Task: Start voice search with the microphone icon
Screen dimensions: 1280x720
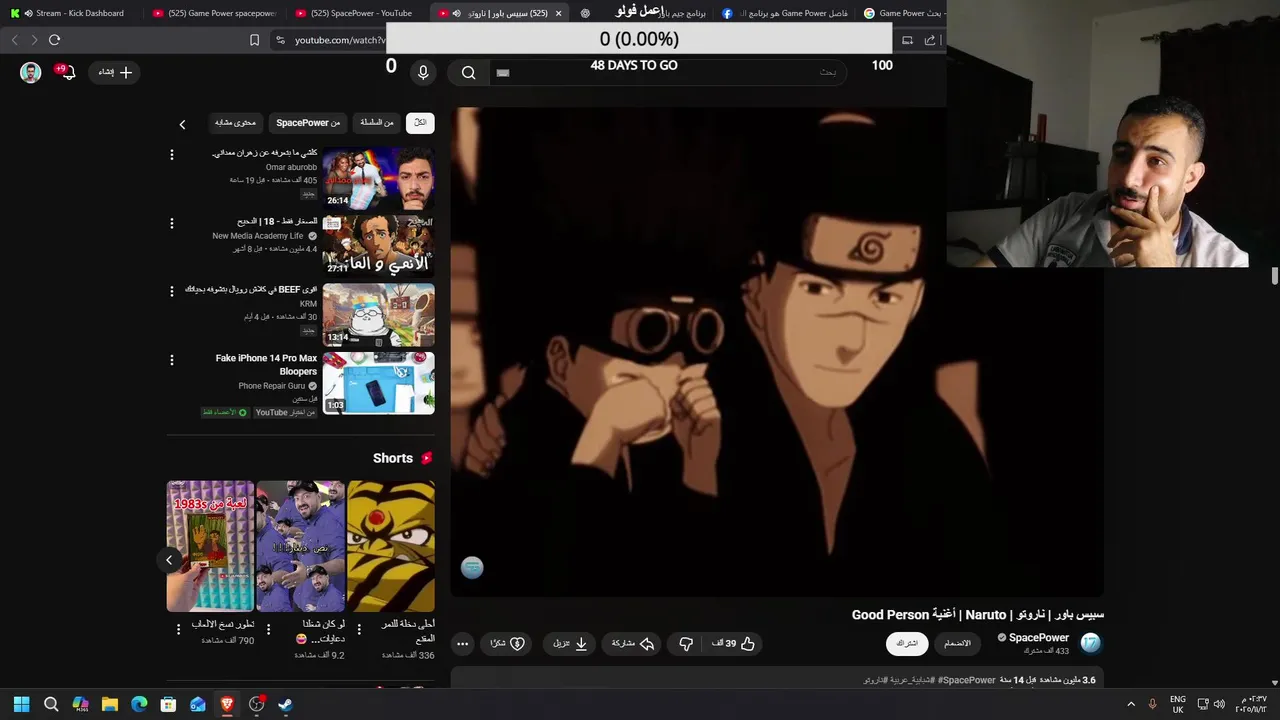Action: 423,72
